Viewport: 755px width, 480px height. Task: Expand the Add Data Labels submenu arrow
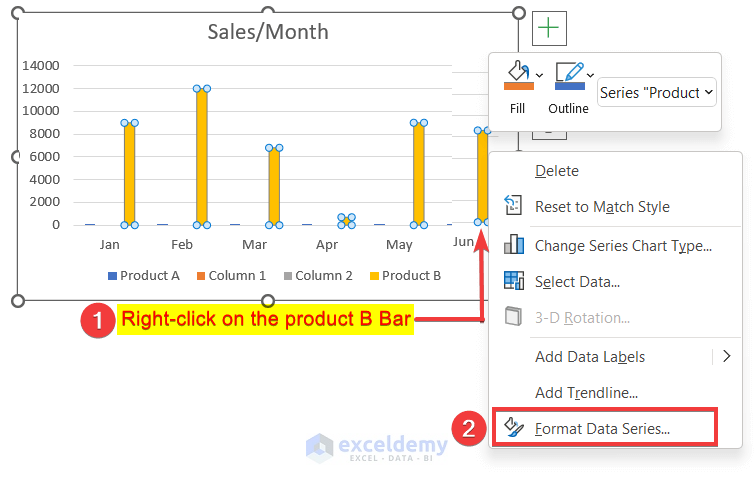coord(726,356)
